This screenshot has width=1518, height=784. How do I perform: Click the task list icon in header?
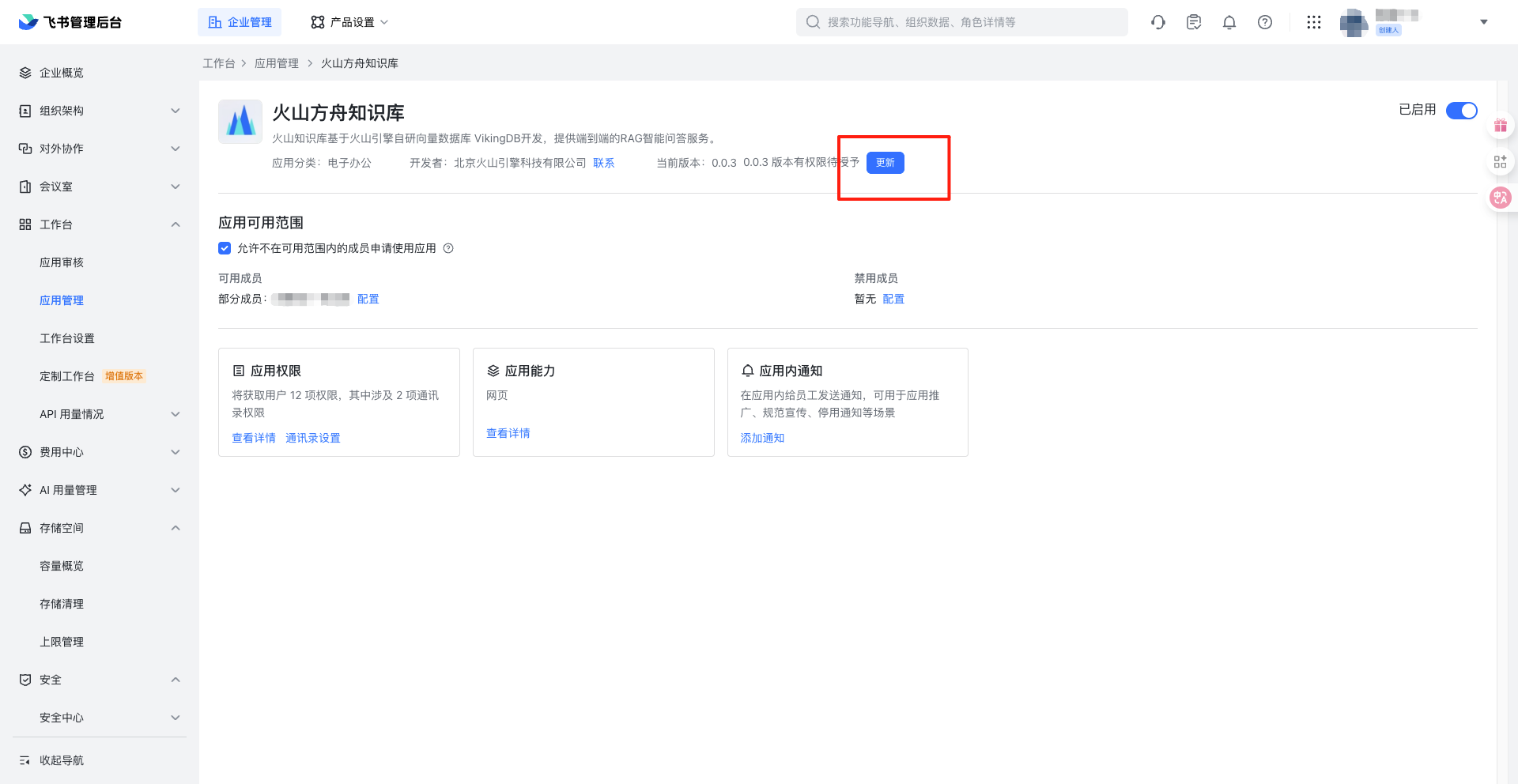(x=1194, y=22)
